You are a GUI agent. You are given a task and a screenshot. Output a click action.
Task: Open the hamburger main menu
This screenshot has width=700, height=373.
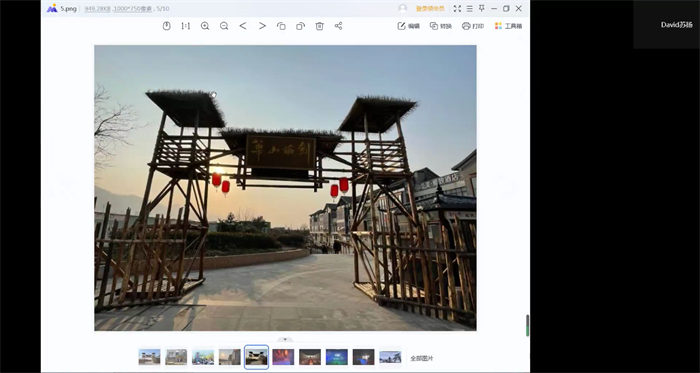tap(470, 8)
